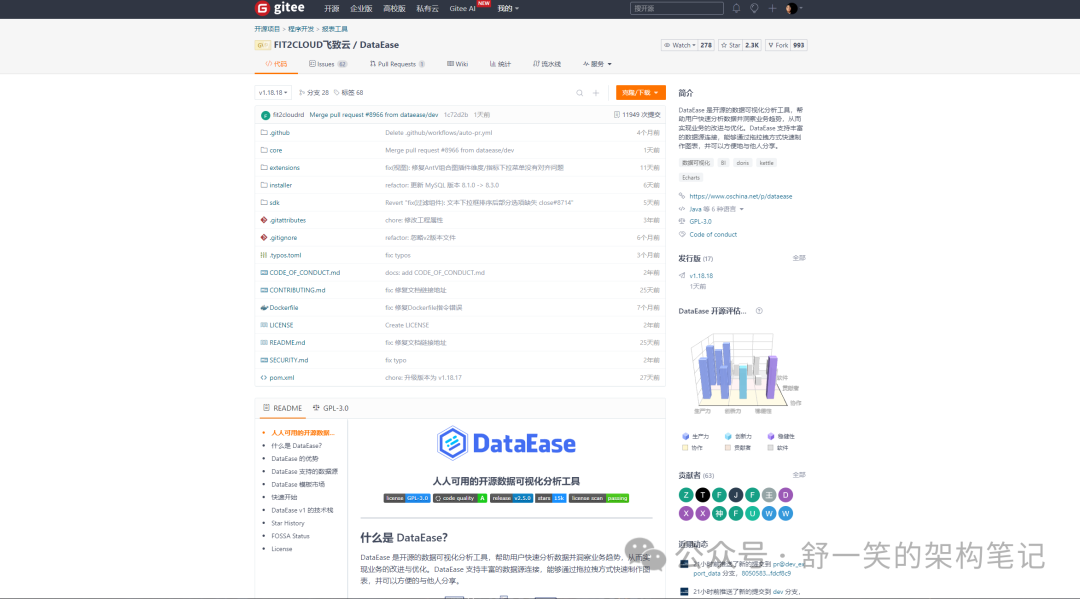Expand the 服务 dropdown tab
1080x599 pixels.
point(597,64)
